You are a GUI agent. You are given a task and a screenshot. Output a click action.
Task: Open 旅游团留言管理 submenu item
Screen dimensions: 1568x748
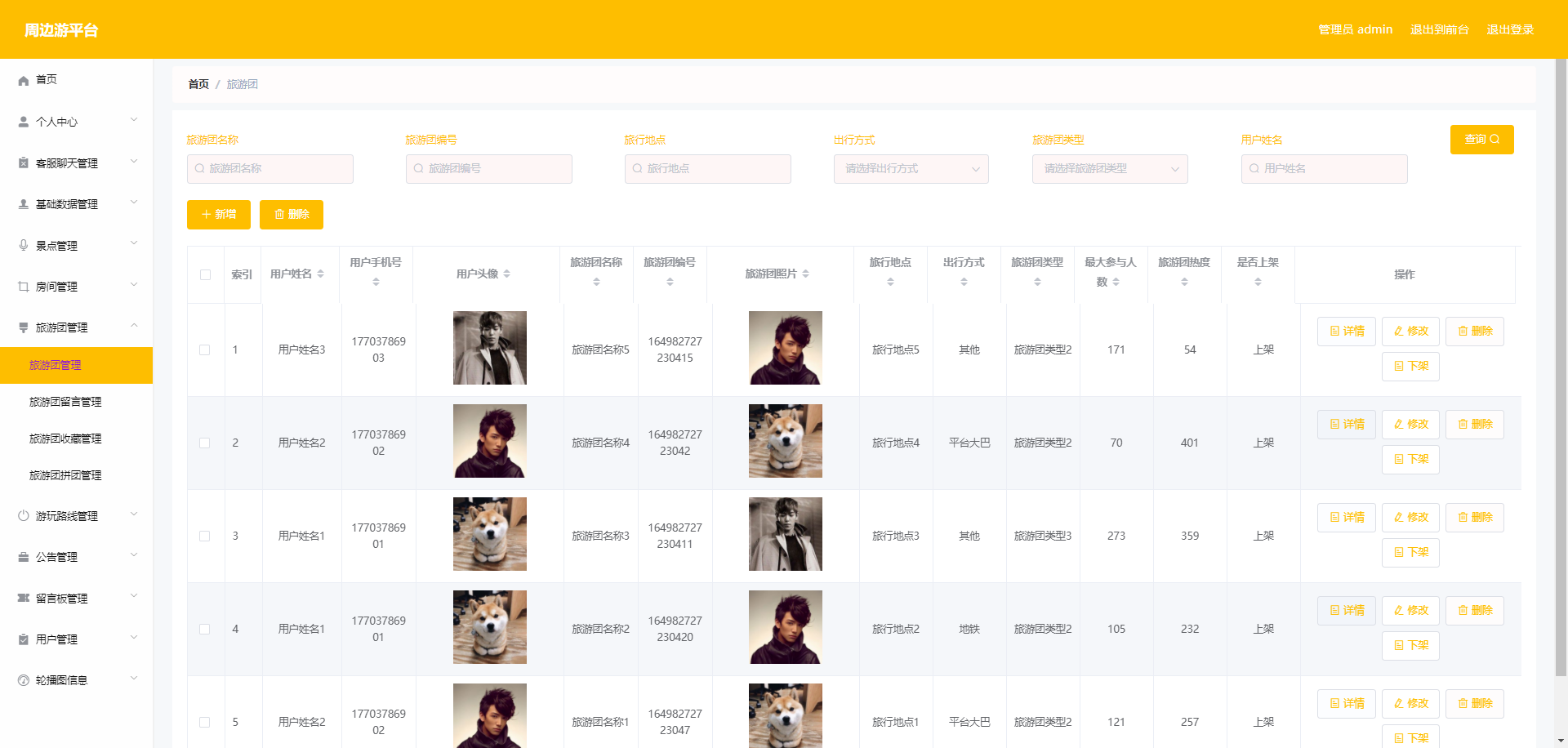pyautogui.click(x=76, y=402)
